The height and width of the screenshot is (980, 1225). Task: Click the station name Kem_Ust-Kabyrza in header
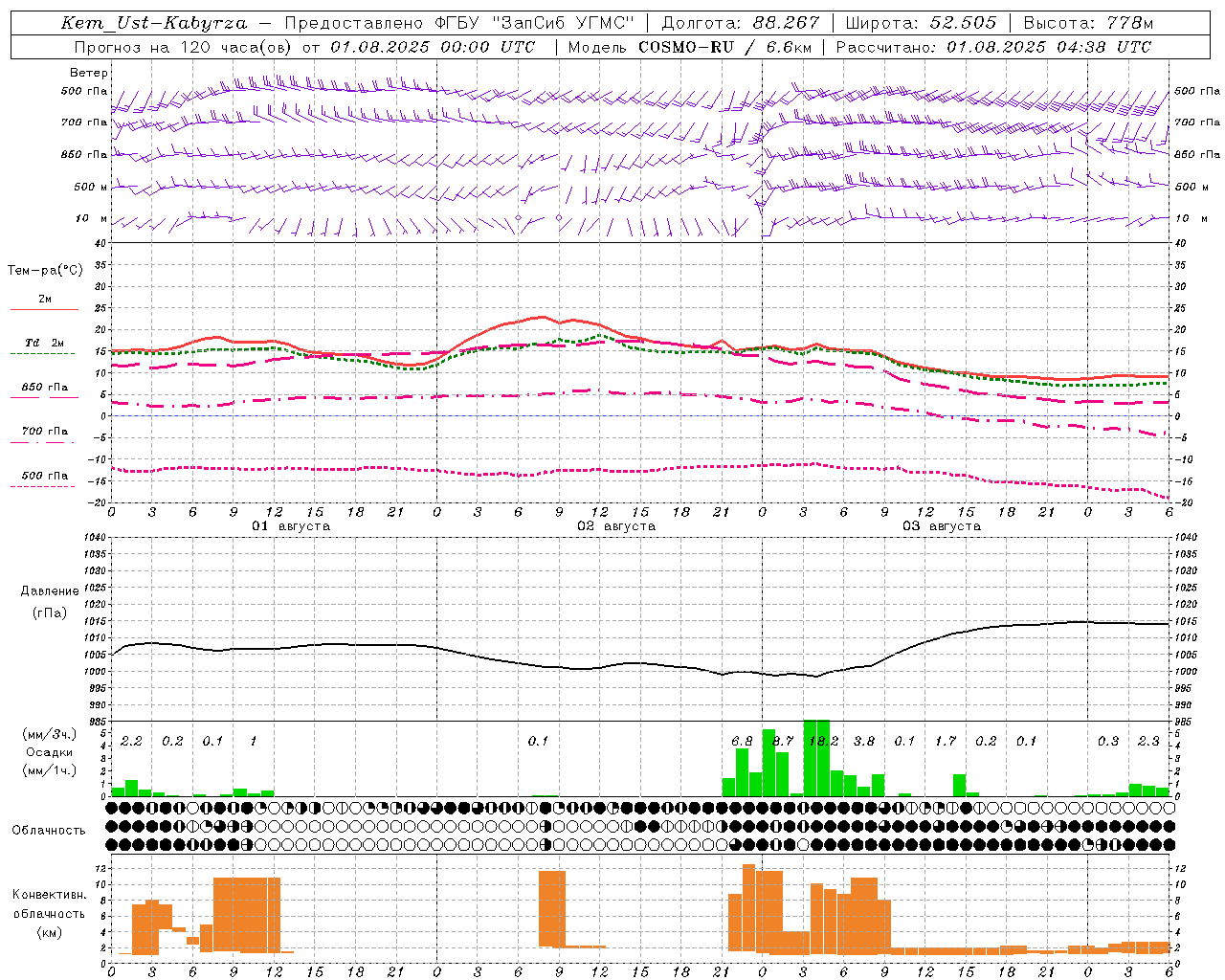point(154,23)
